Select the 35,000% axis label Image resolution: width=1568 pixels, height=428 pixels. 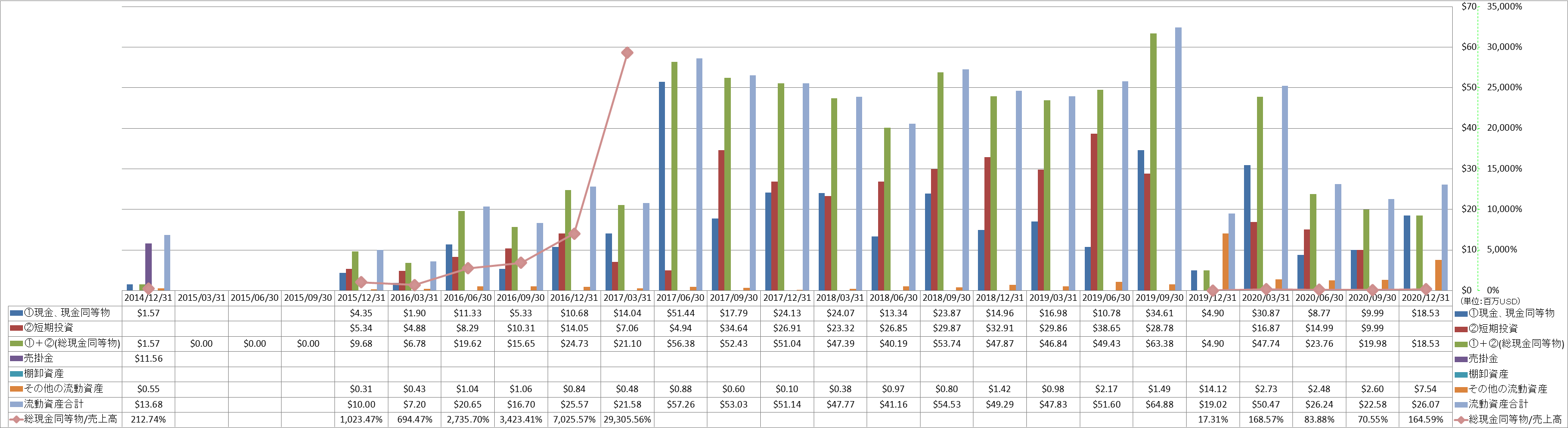point(1504,6)
